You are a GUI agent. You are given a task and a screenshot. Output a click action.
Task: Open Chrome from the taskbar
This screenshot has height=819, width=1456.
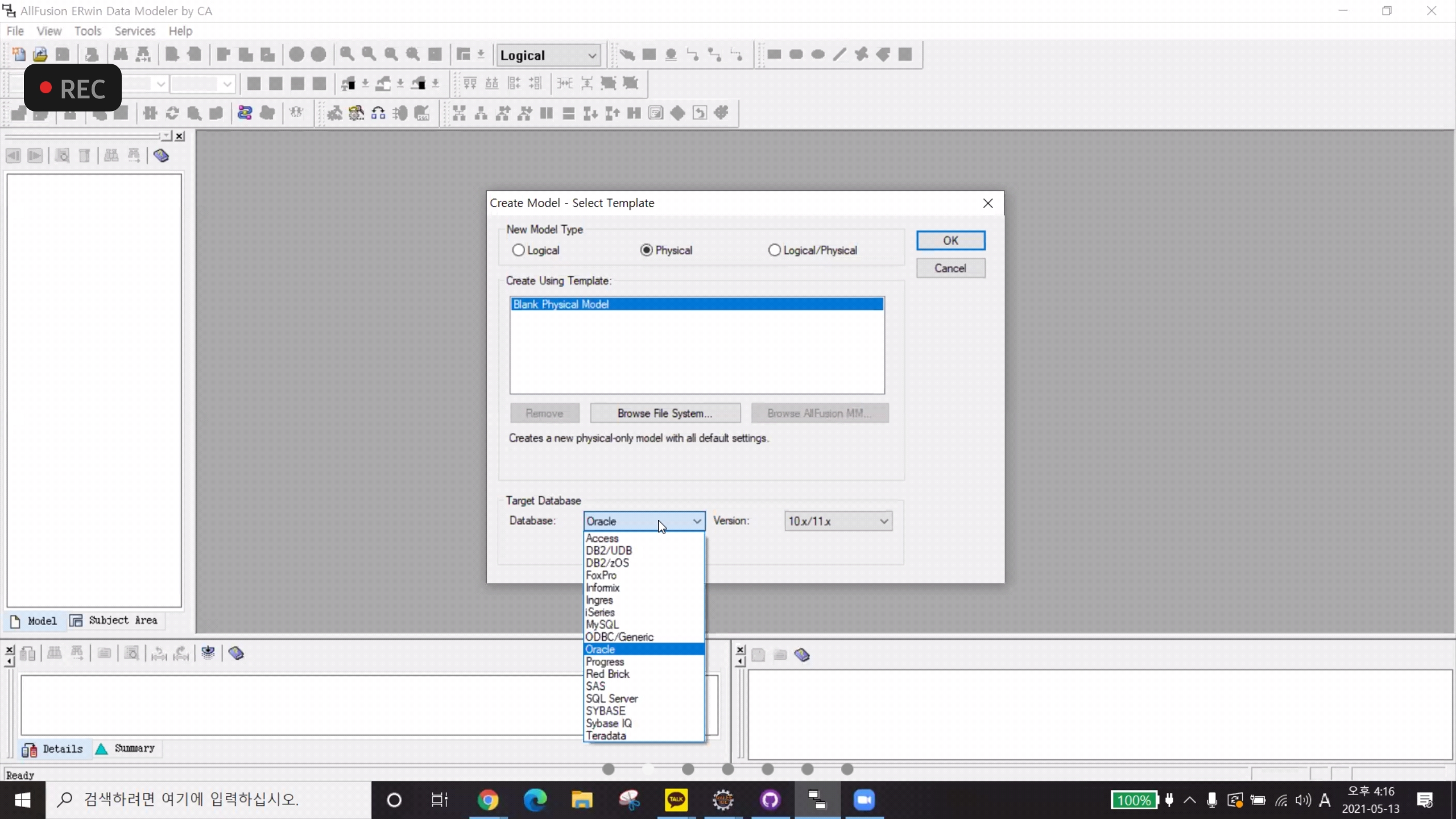(487, 800)
